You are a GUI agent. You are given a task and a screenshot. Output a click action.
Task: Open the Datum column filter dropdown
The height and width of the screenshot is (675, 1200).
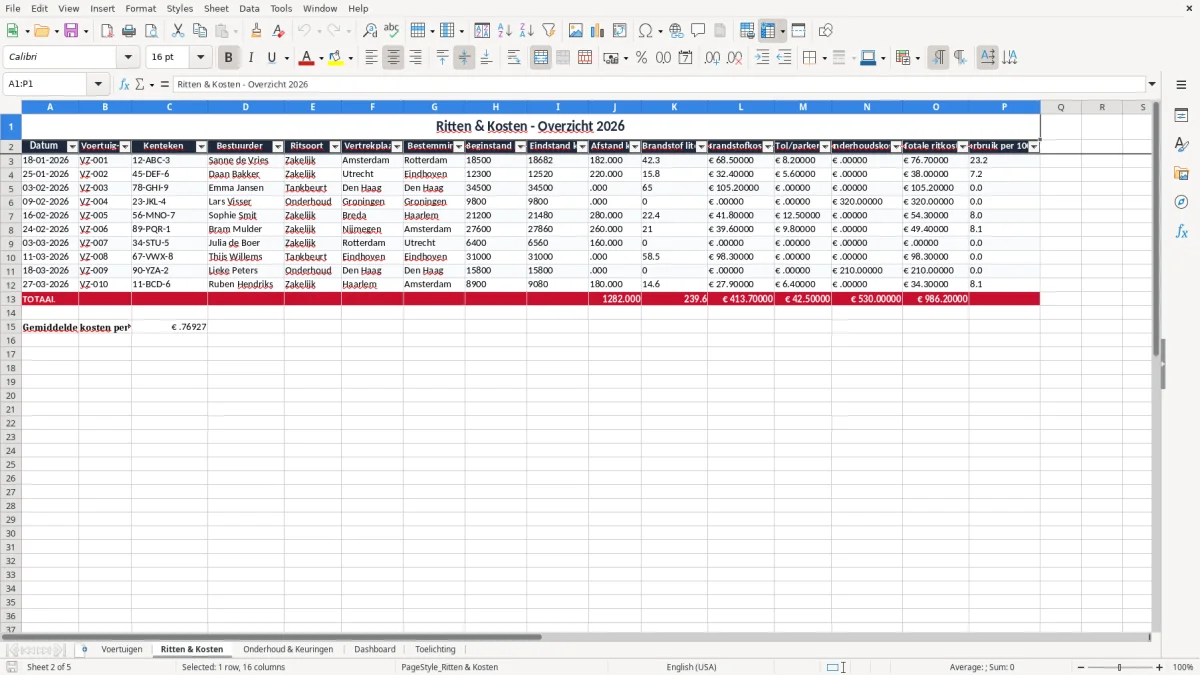click(x=72, y=147)
